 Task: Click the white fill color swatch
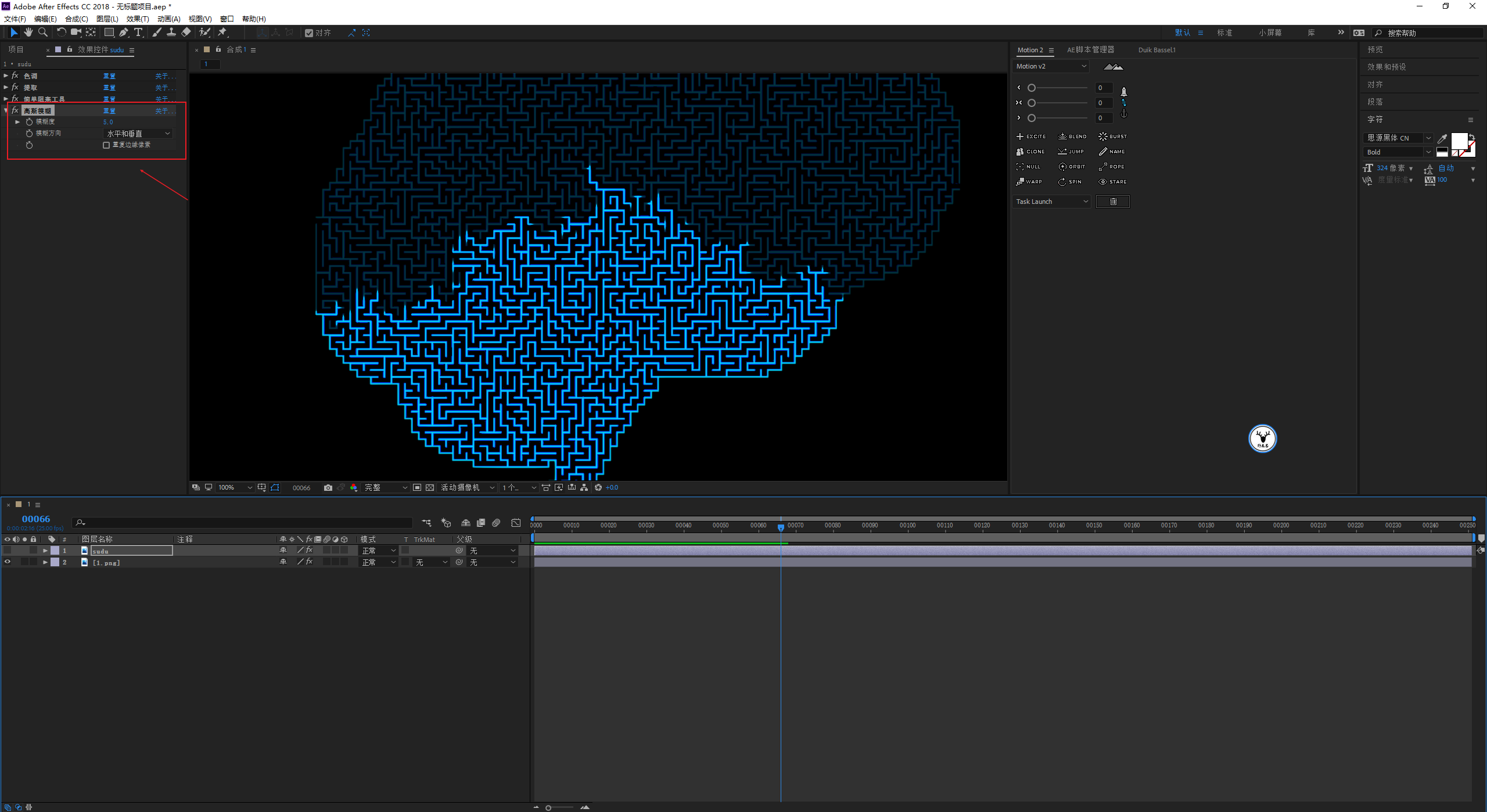(x=1459, y=141)
